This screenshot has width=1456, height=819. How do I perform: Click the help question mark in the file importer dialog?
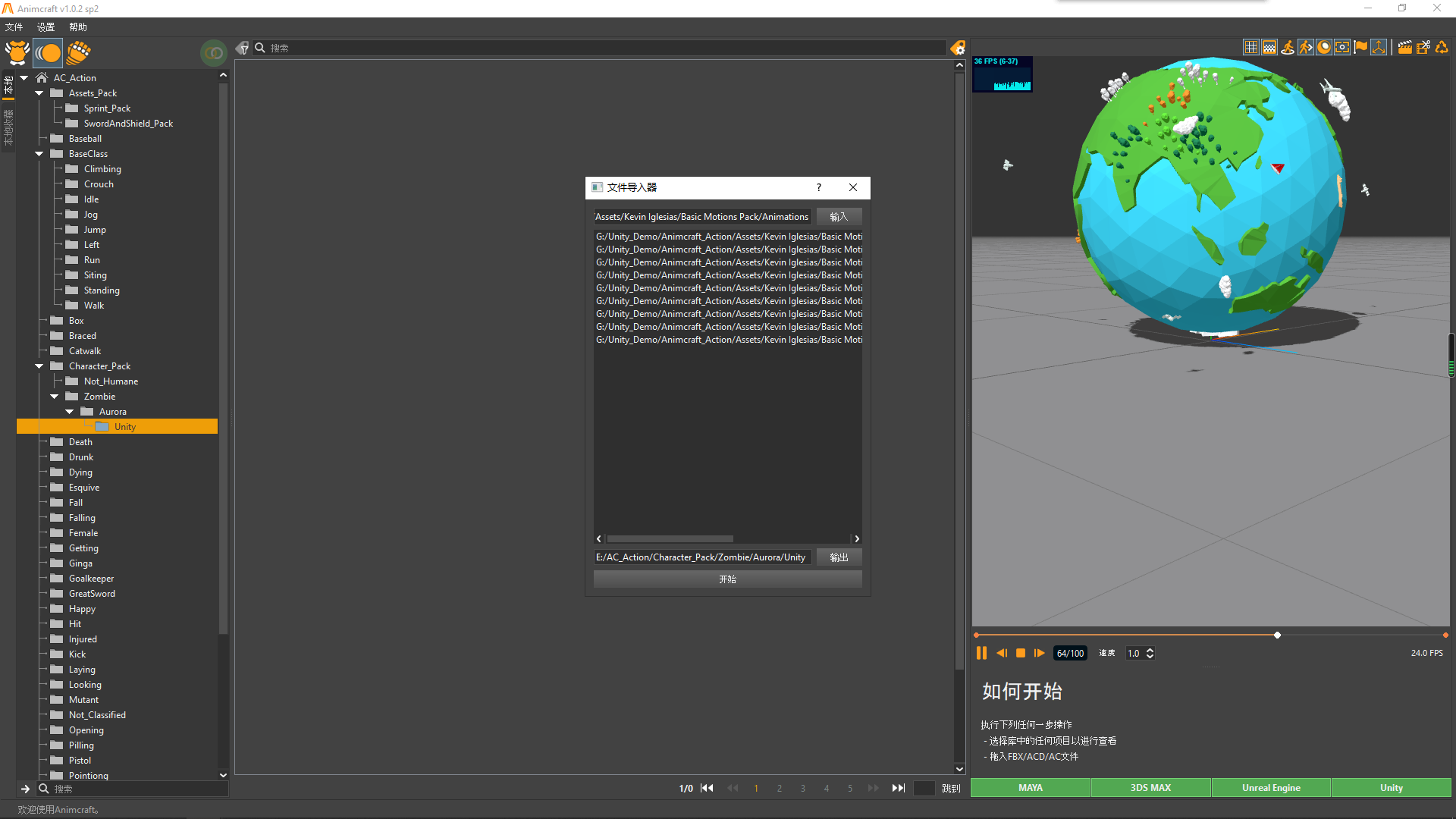click(819, 187)
